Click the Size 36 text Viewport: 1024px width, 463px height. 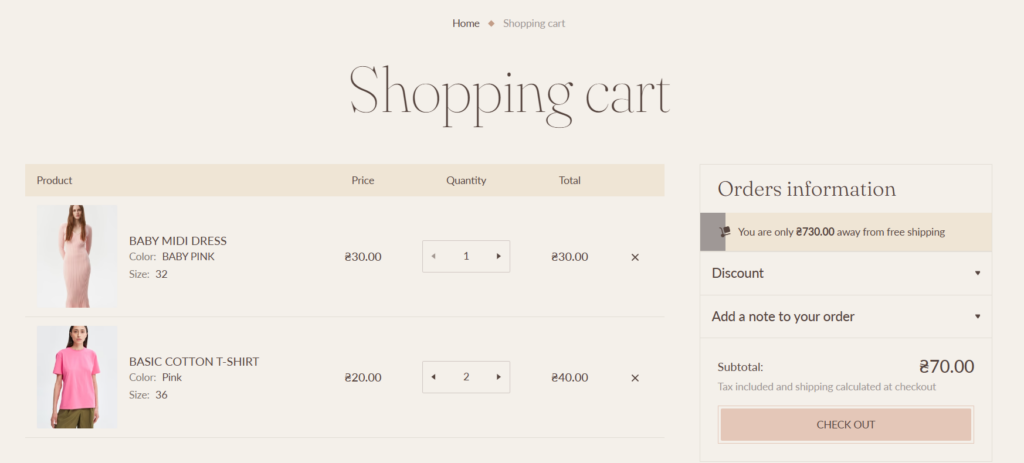(148, 395)
